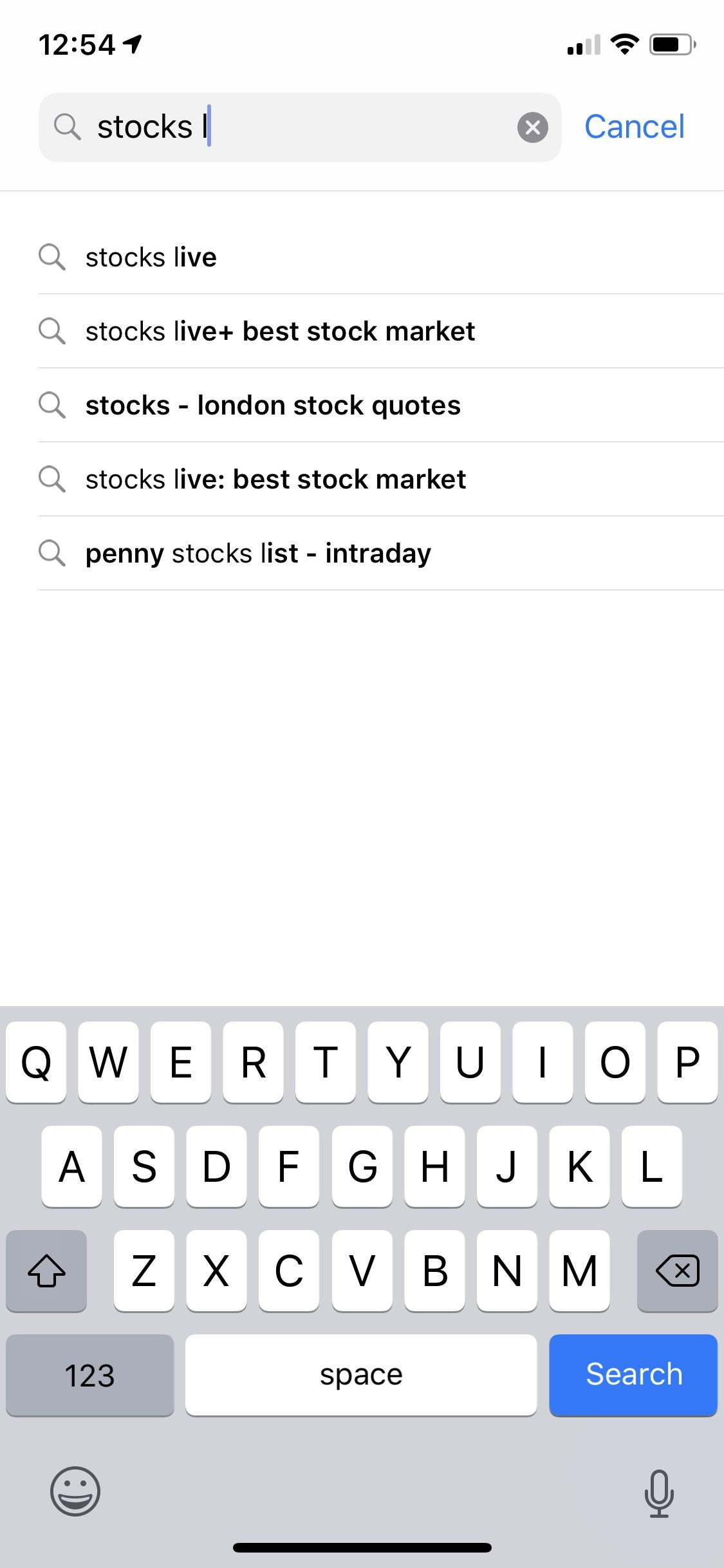Clear the search field text
The width and height of the screenshot is (724, 1568).
[x=533, y=127]
